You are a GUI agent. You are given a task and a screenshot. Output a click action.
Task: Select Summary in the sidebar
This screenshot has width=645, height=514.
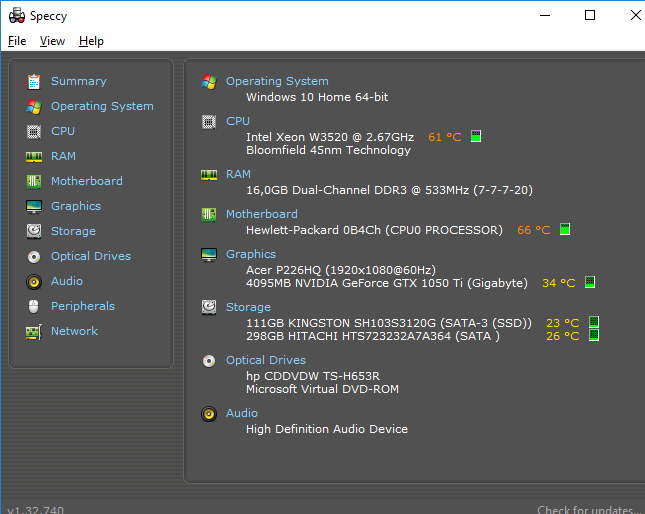point(79,81)
